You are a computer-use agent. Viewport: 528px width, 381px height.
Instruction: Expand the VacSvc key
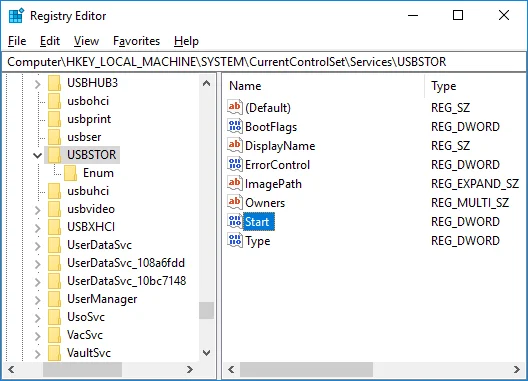click(x=37, y=336)
